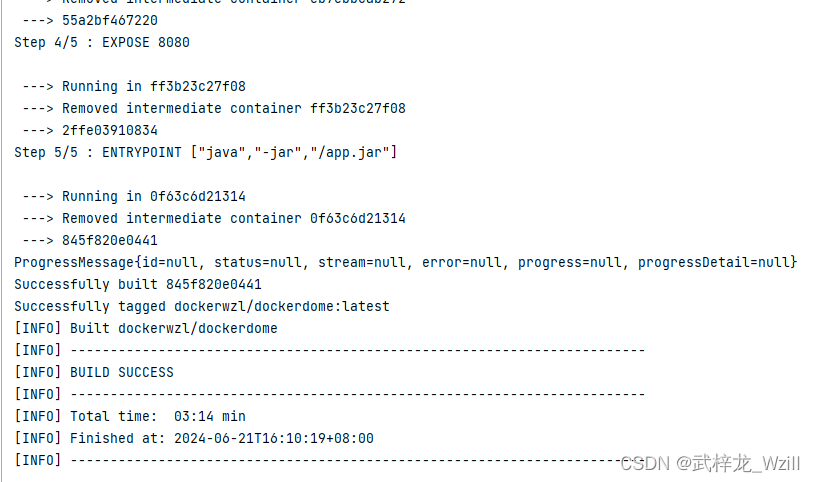815x482 pixels.
Task: Click 'Removed intermediate container 0f63c6d21314' line
Action: [x=214, y=218]
